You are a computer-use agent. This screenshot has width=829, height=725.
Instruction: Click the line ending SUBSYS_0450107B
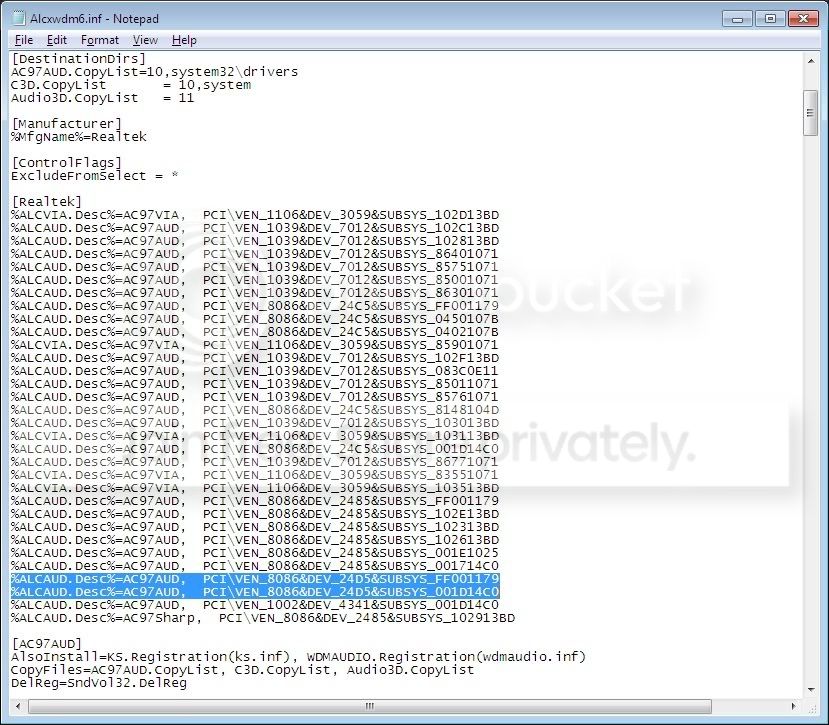pos(255,319)
